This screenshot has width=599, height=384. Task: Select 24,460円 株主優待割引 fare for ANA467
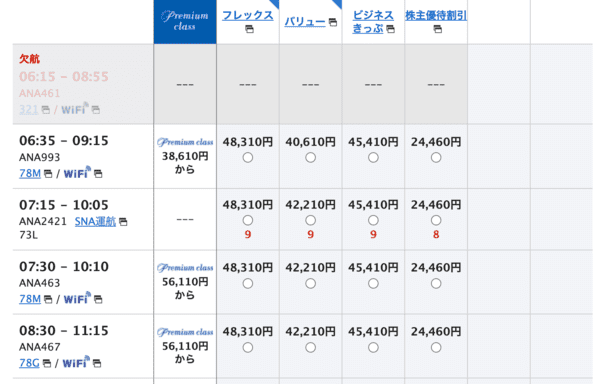[436, 347]
